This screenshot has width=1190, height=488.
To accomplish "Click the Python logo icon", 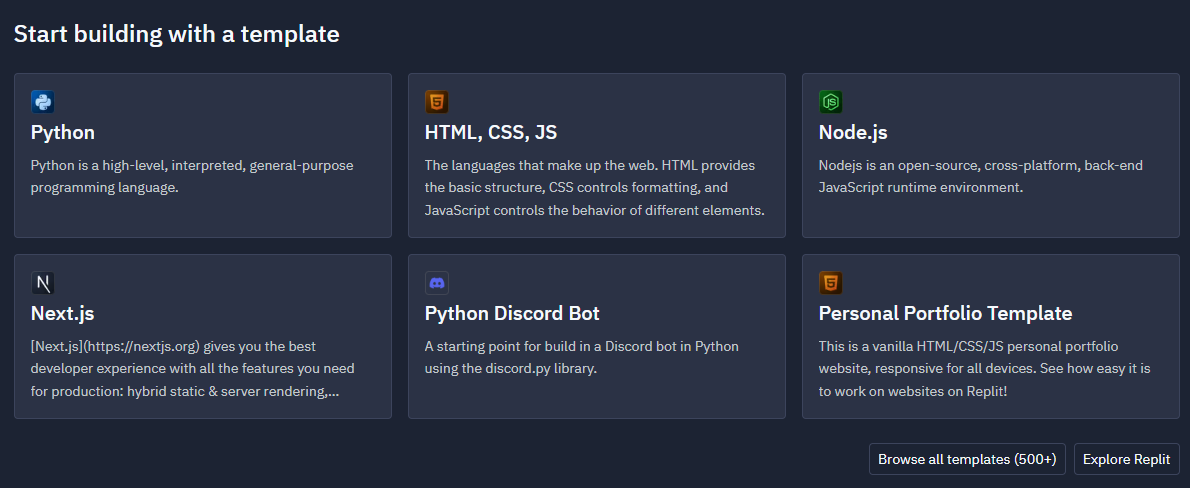I will [42, 102].
